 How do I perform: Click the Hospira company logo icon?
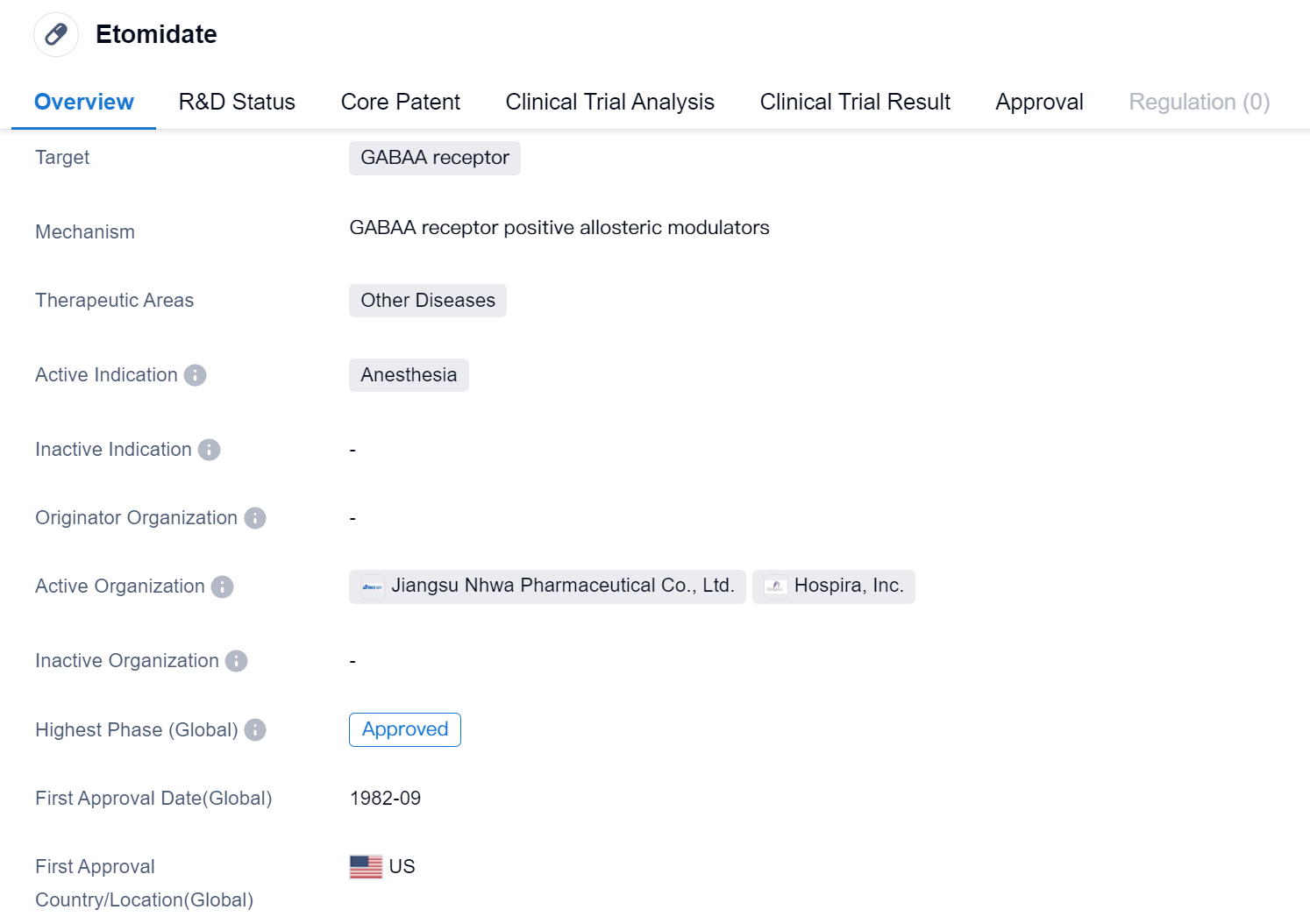[x=775, y=586]
